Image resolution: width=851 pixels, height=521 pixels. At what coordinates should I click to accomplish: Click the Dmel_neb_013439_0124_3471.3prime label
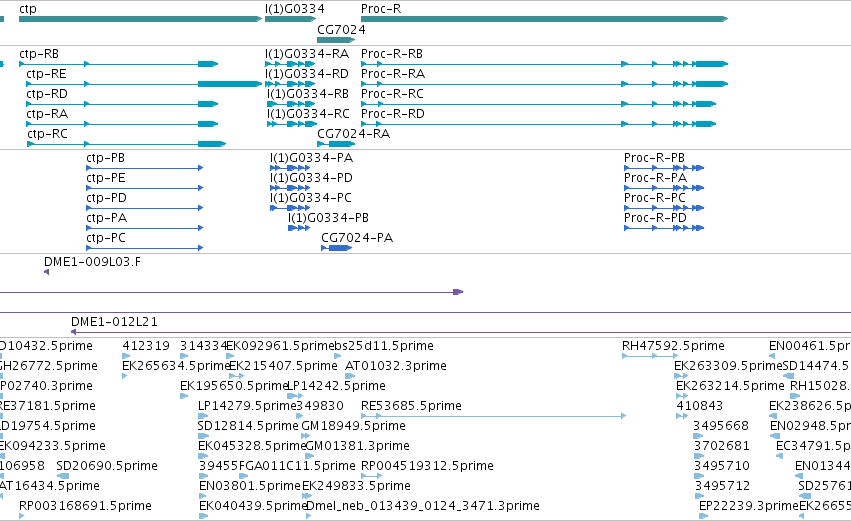point(423,506)
